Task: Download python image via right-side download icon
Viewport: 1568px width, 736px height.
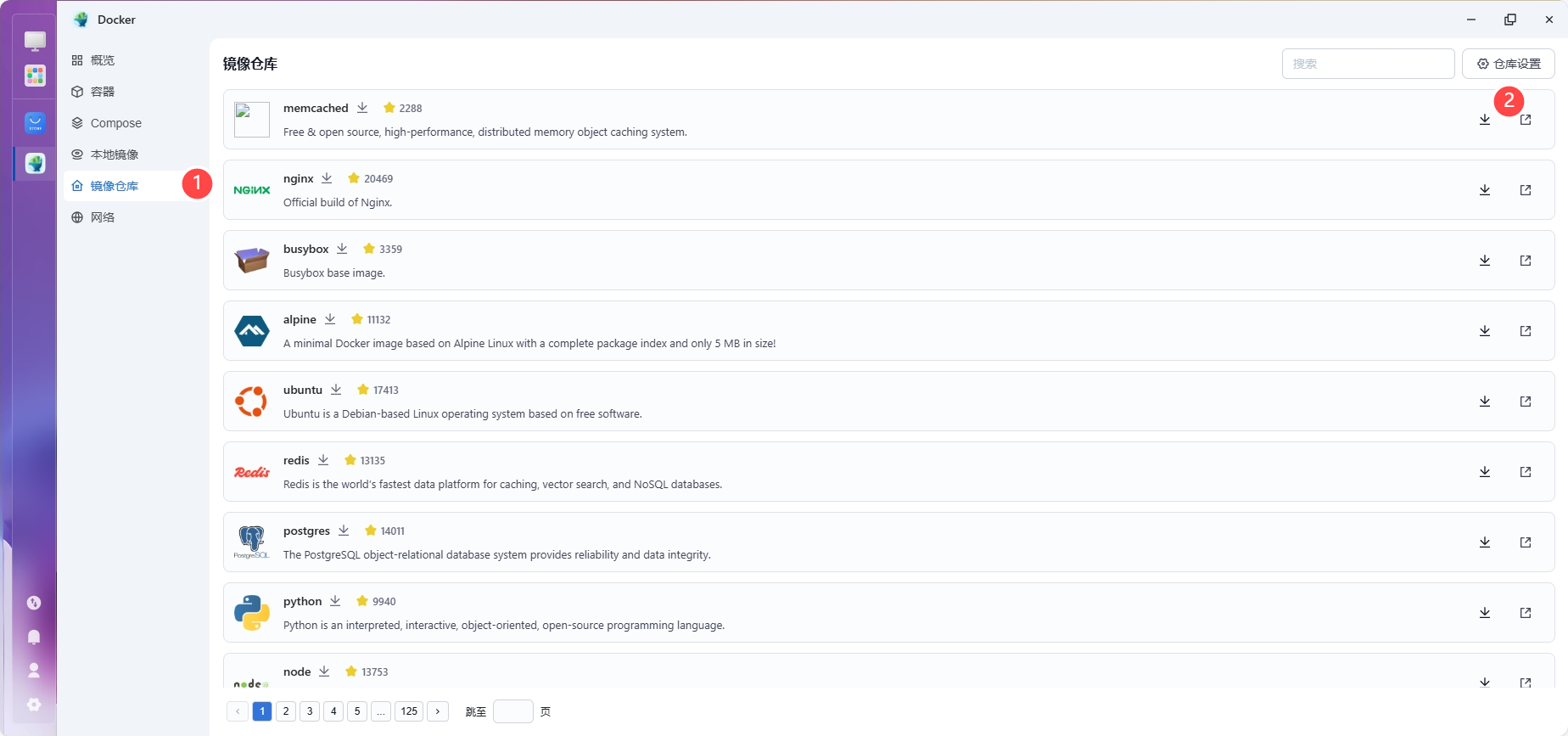Action: [x=1485, y=613]
